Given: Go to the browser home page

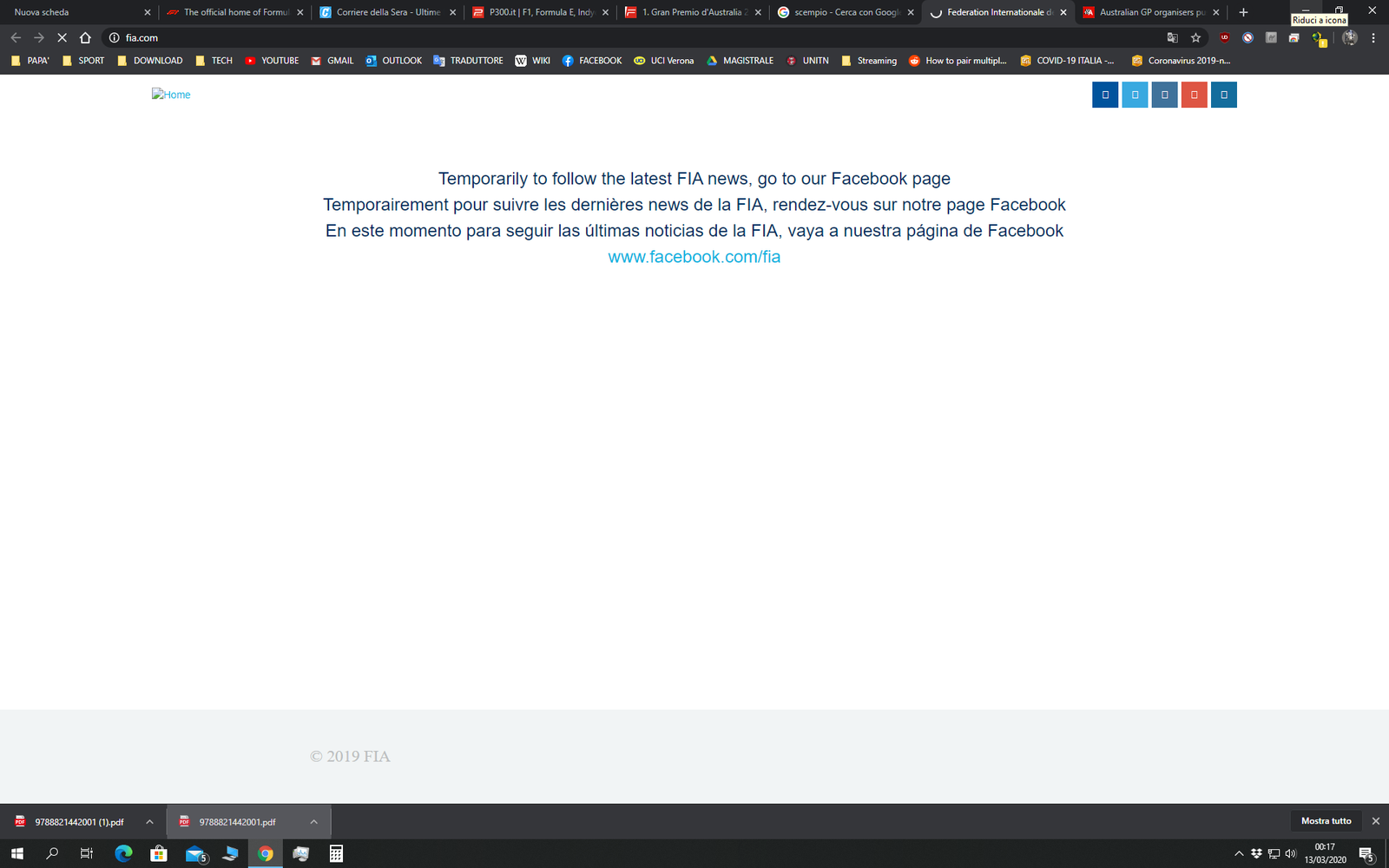Looking at the screenshot, I should (85, 38).
